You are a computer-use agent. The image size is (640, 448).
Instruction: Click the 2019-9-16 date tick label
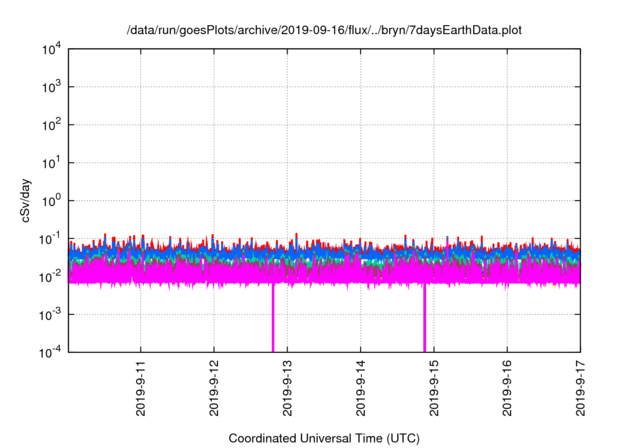[507, 388]
